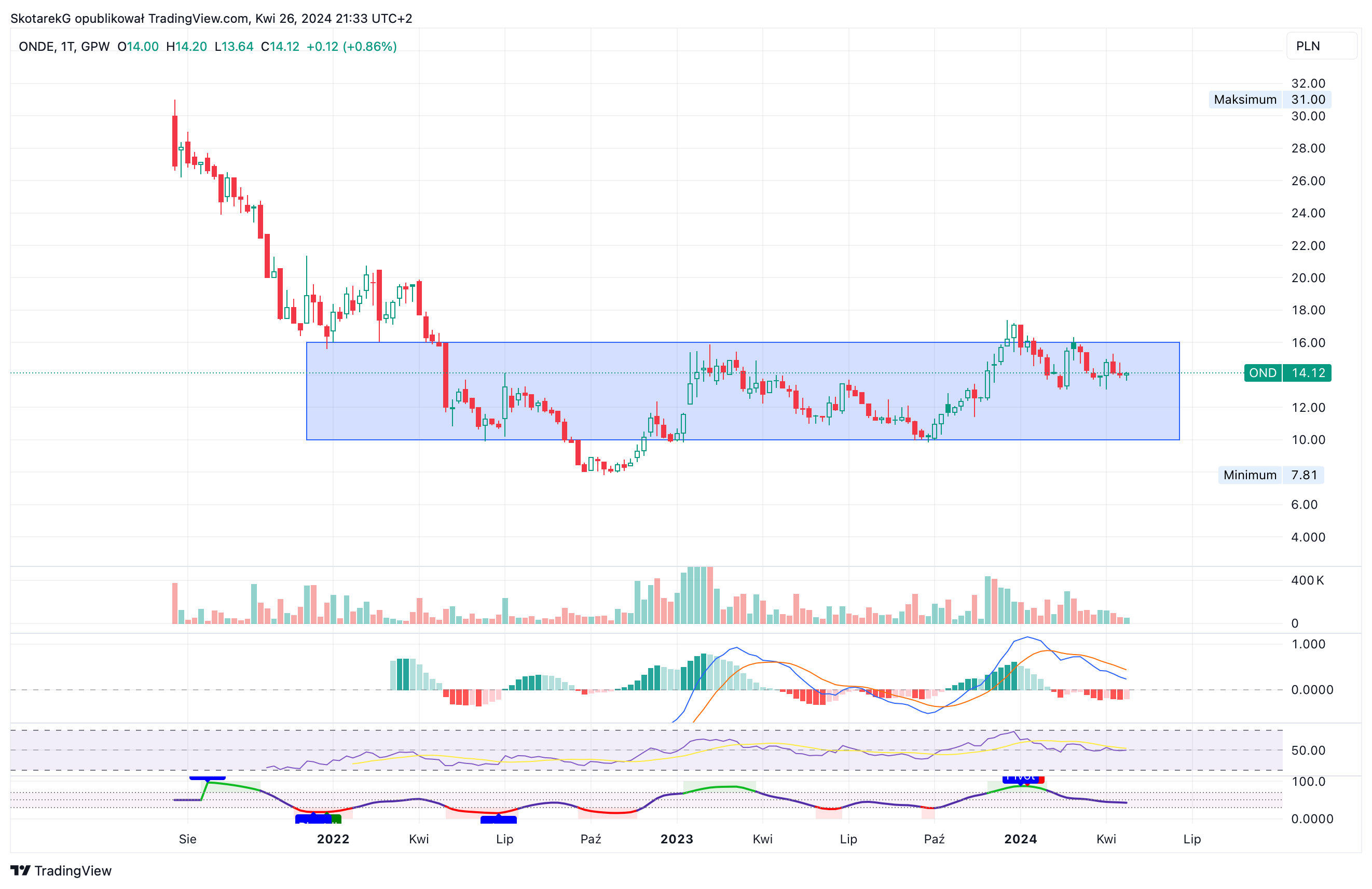Screen dimensions: 1372x889
Task: Click the OND 14.12 current price tag
Action: click(1288, 373)
